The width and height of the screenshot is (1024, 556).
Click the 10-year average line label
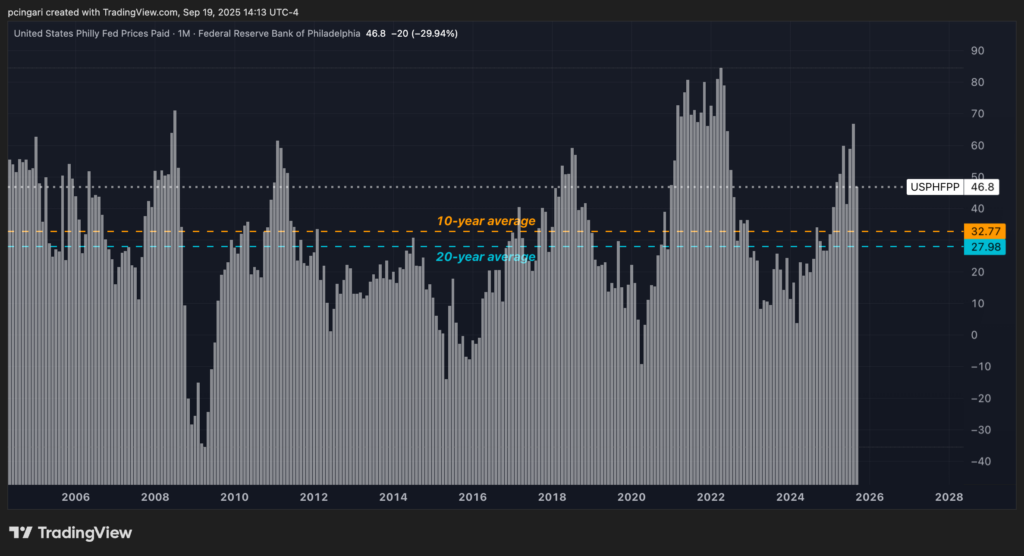click(x=486, y=220)
